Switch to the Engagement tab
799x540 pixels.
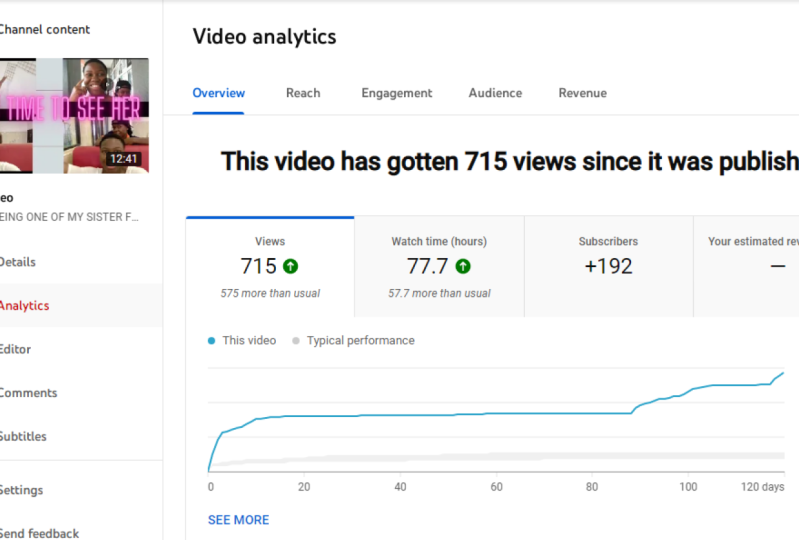(396, 93)
